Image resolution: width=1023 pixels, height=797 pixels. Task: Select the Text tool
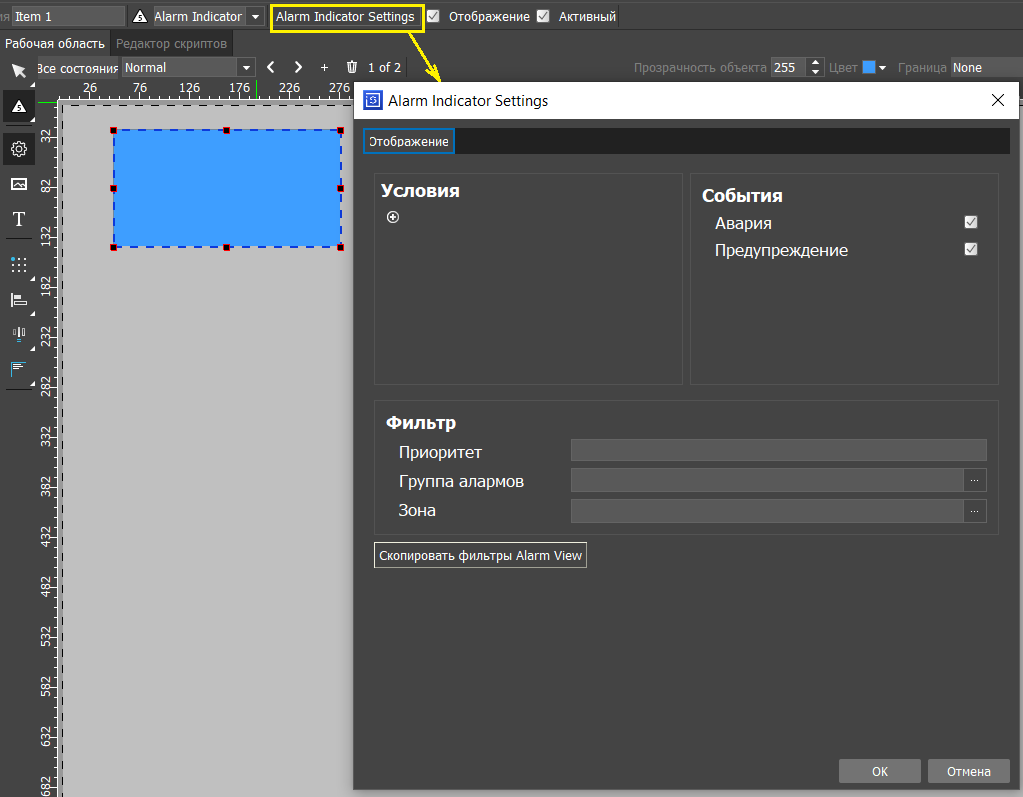click(18, 219)
